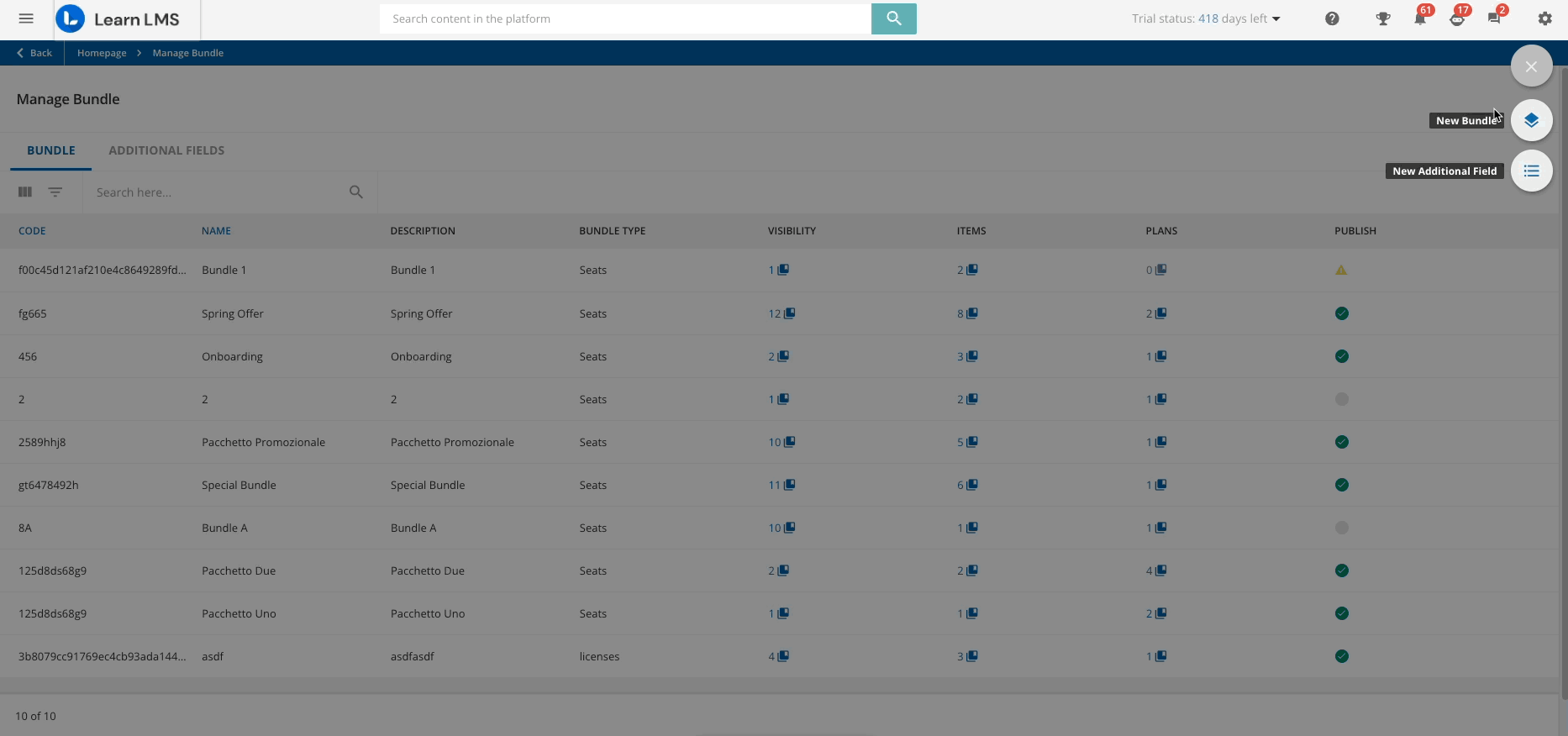
Task: Sort the table by Code column
Action: click(32, 231)
